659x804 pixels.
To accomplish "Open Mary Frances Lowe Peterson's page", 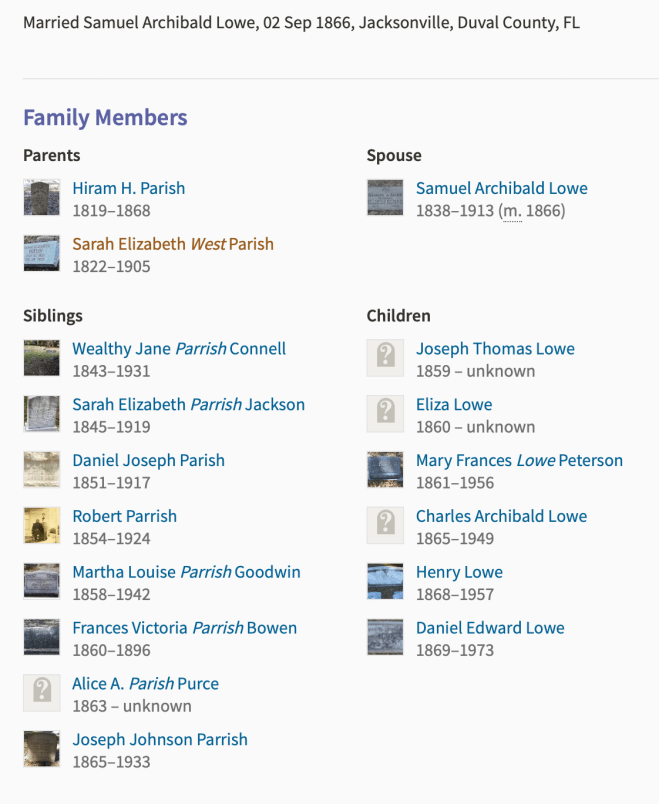I will pyautogui.click(x=519, y=461).
